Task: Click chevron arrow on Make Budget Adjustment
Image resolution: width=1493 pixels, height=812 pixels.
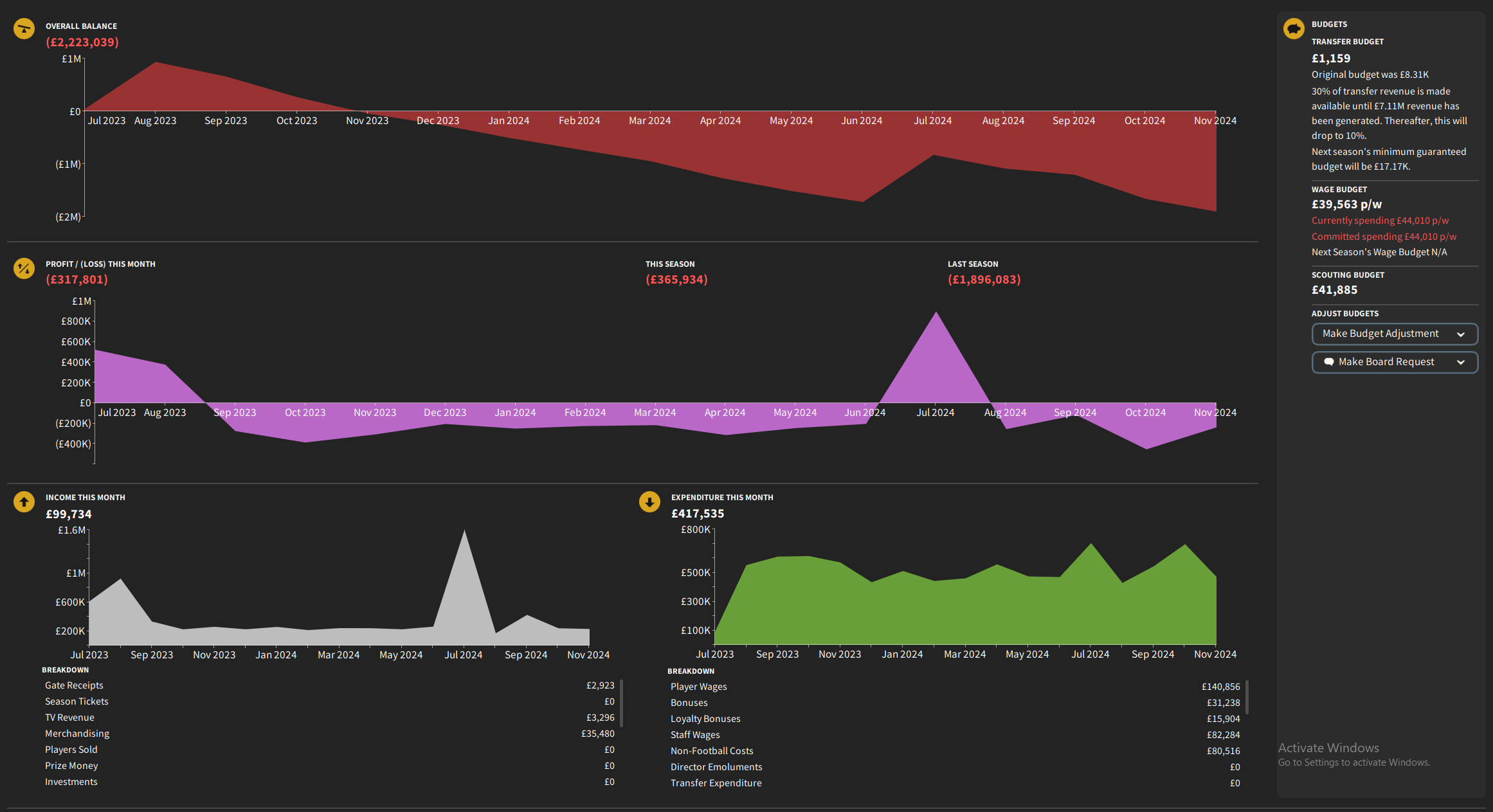Action: 1460,334
